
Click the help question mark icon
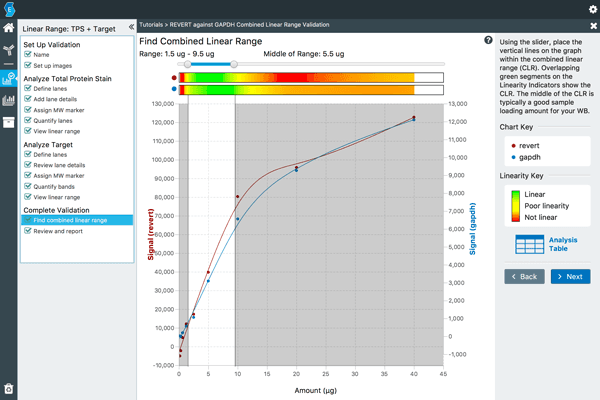click(x=487, y=41)
